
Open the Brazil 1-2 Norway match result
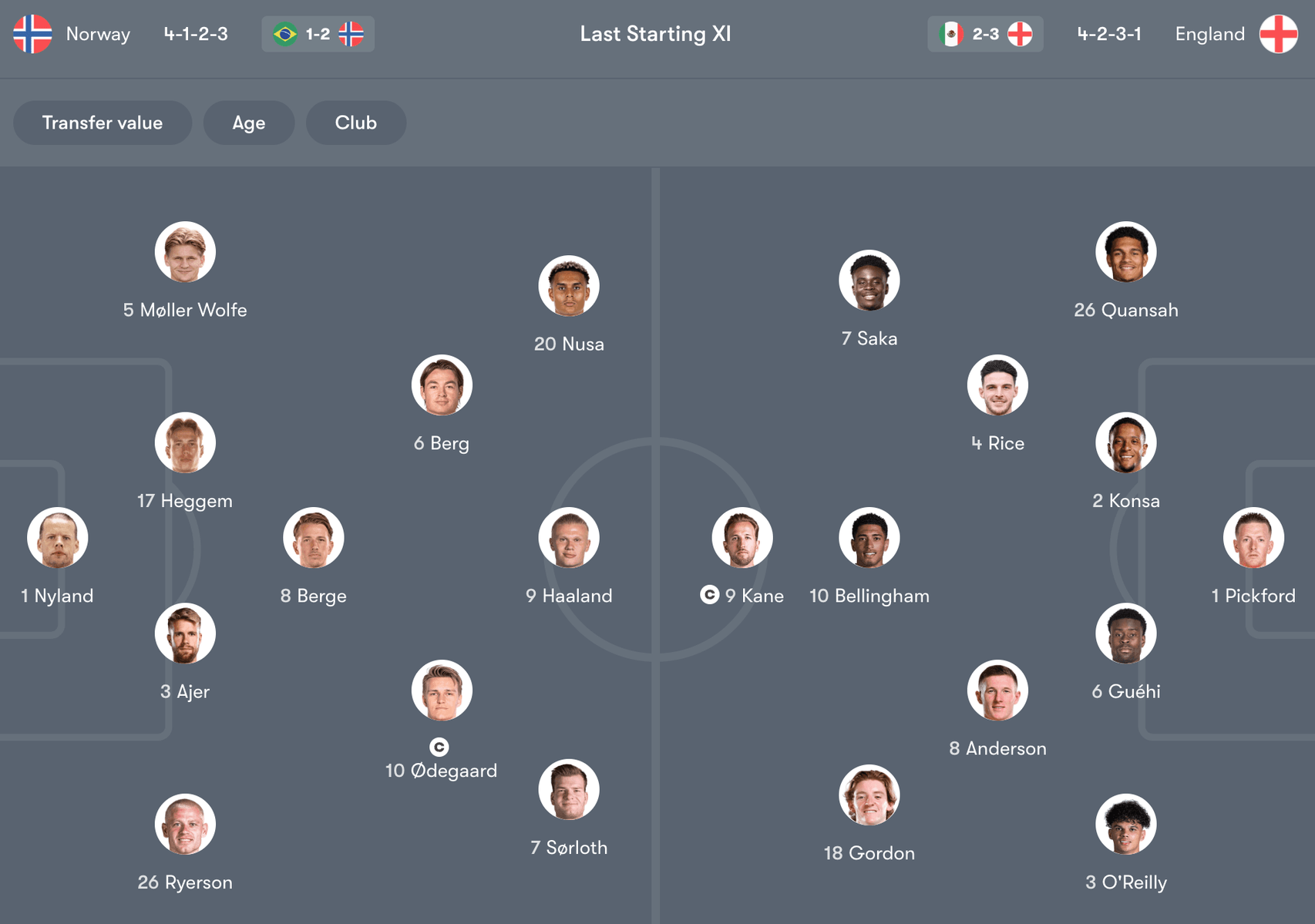[x=318, y=34]
